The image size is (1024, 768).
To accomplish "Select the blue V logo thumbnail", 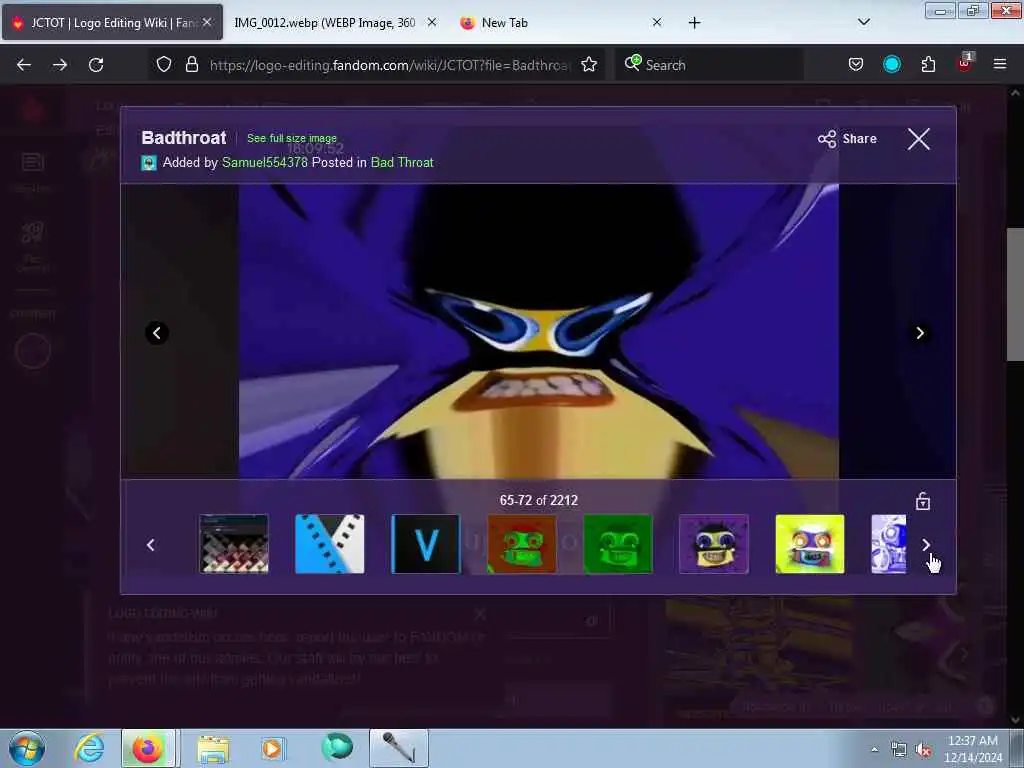I will (x=426, y=544).
